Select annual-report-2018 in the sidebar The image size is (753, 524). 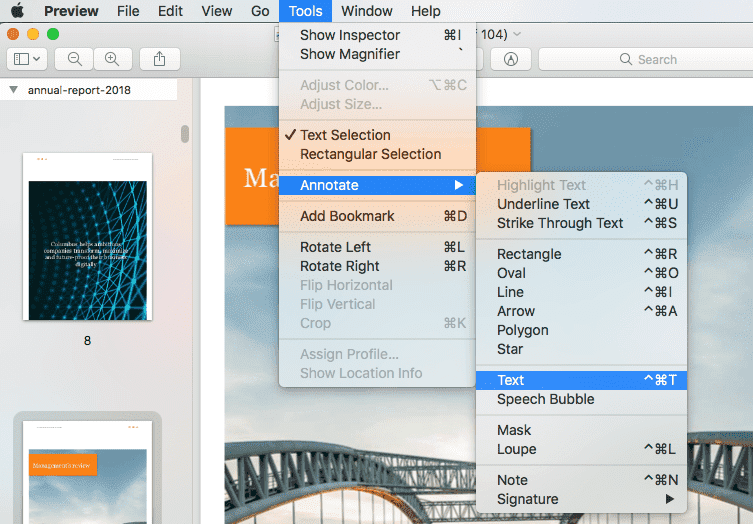click(x=79, y=90)
